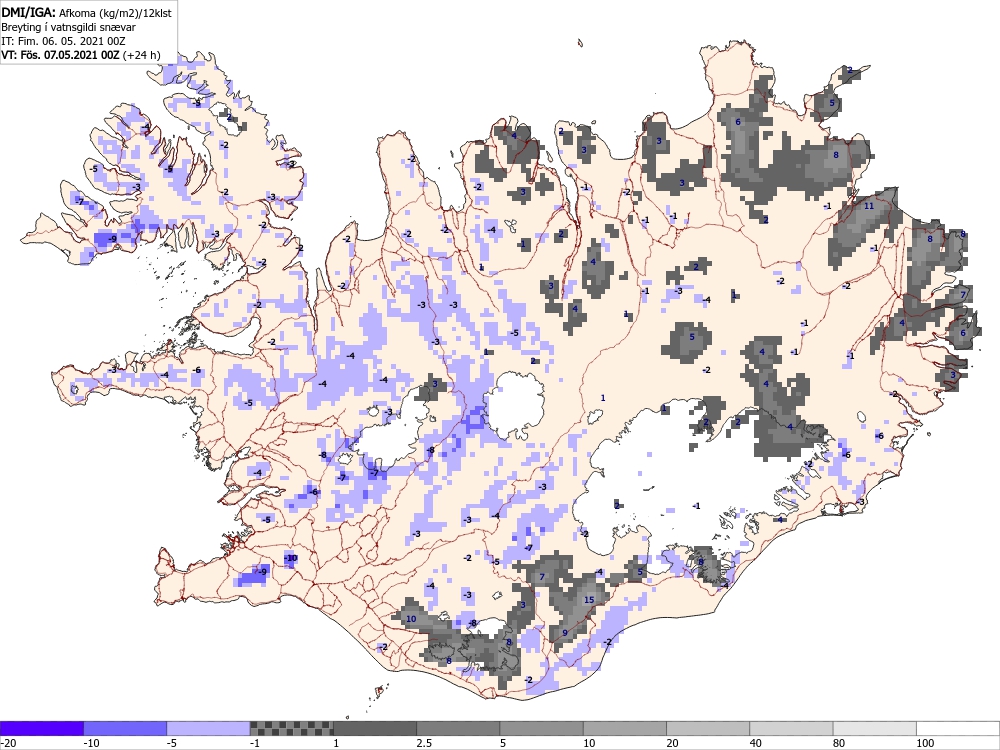Screen dimensions: 1000x750
Task: Click the darkest gray 1 to 2.5 legend swatch
Action: tap(375, 728)
